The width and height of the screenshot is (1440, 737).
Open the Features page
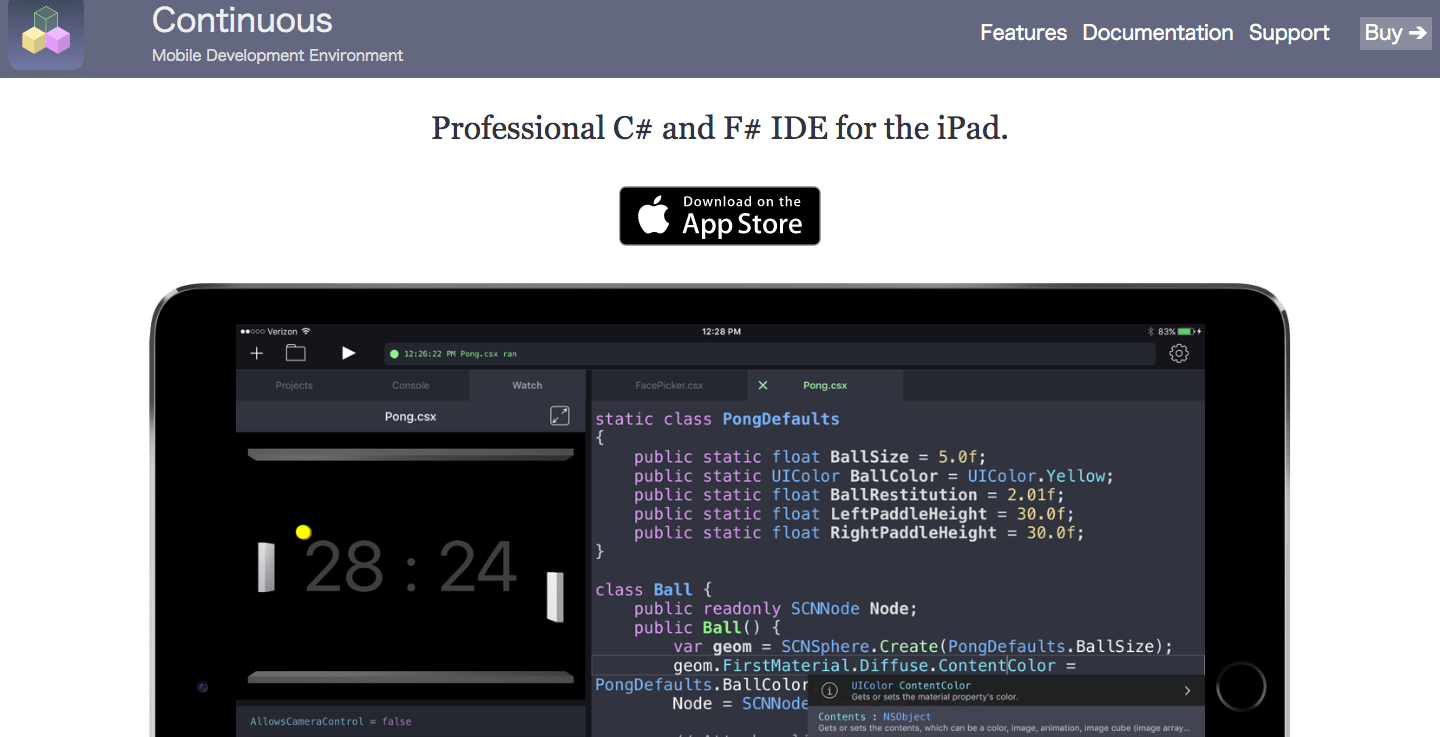click(1023, 33)
